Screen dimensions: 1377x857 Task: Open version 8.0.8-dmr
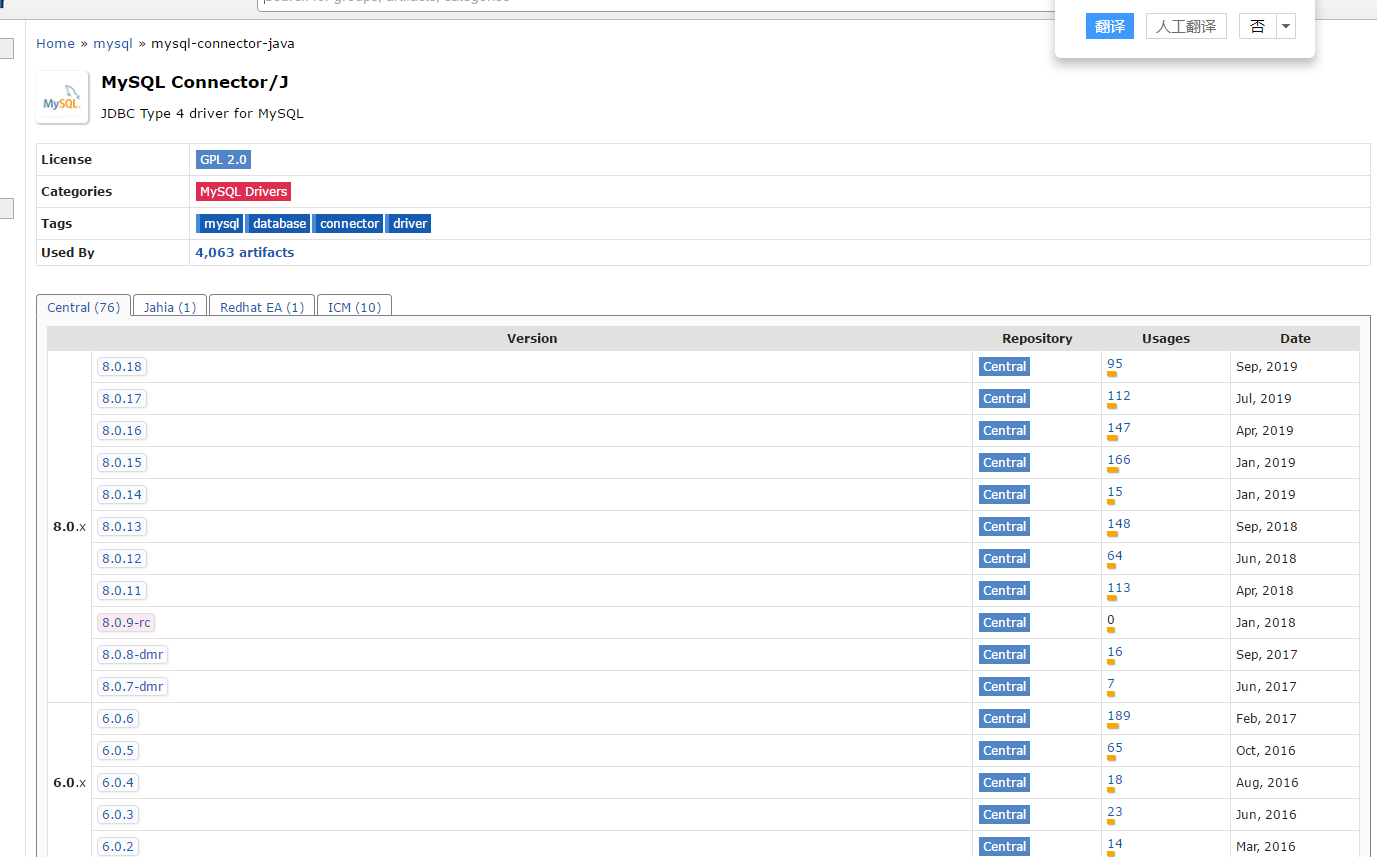pos(132,654)
